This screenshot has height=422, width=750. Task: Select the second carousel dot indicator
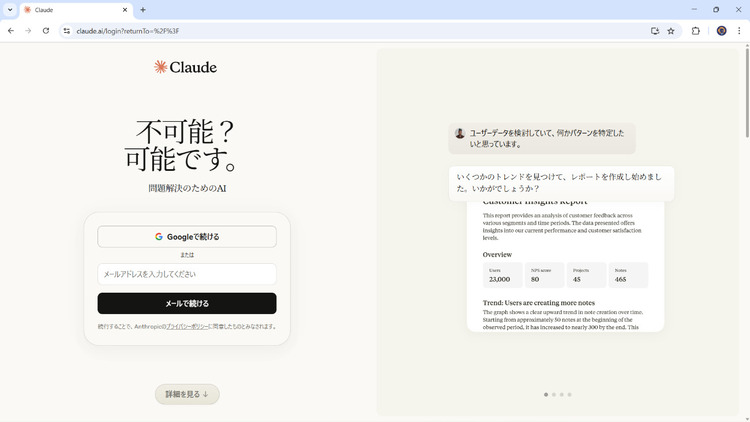point(554,395)
